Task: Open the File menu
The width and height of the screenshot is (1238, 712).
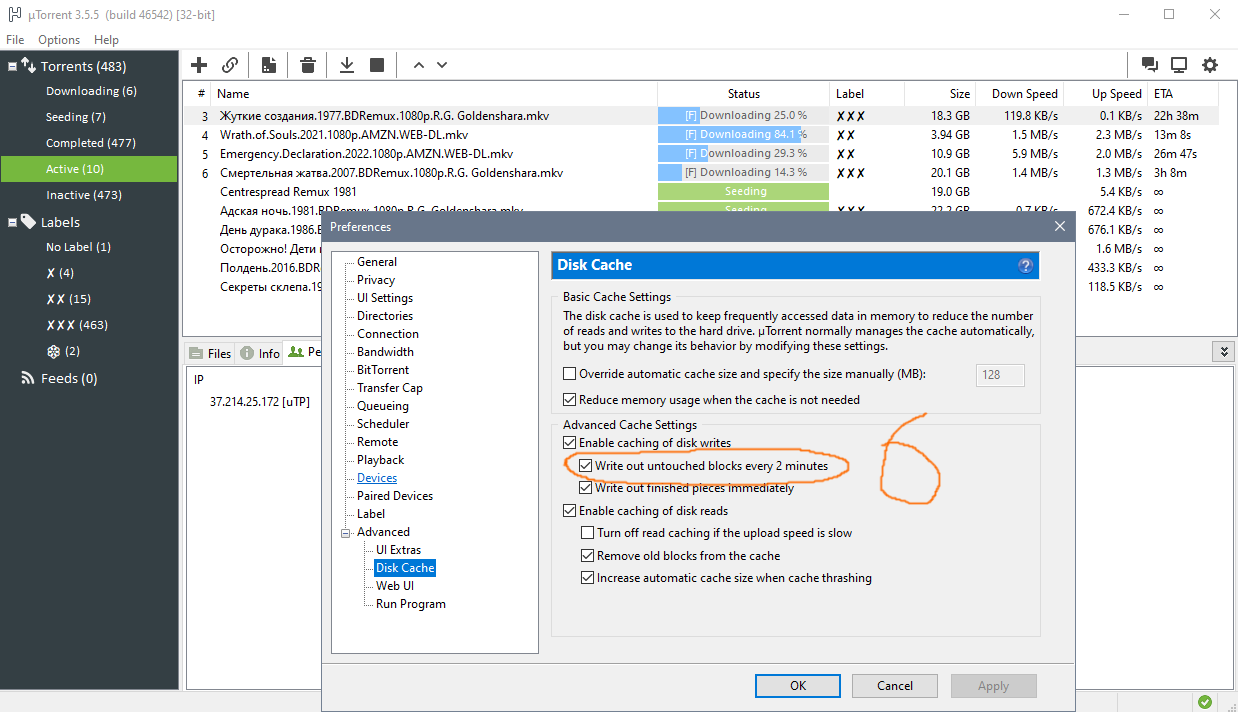Action: coord(15,40)
